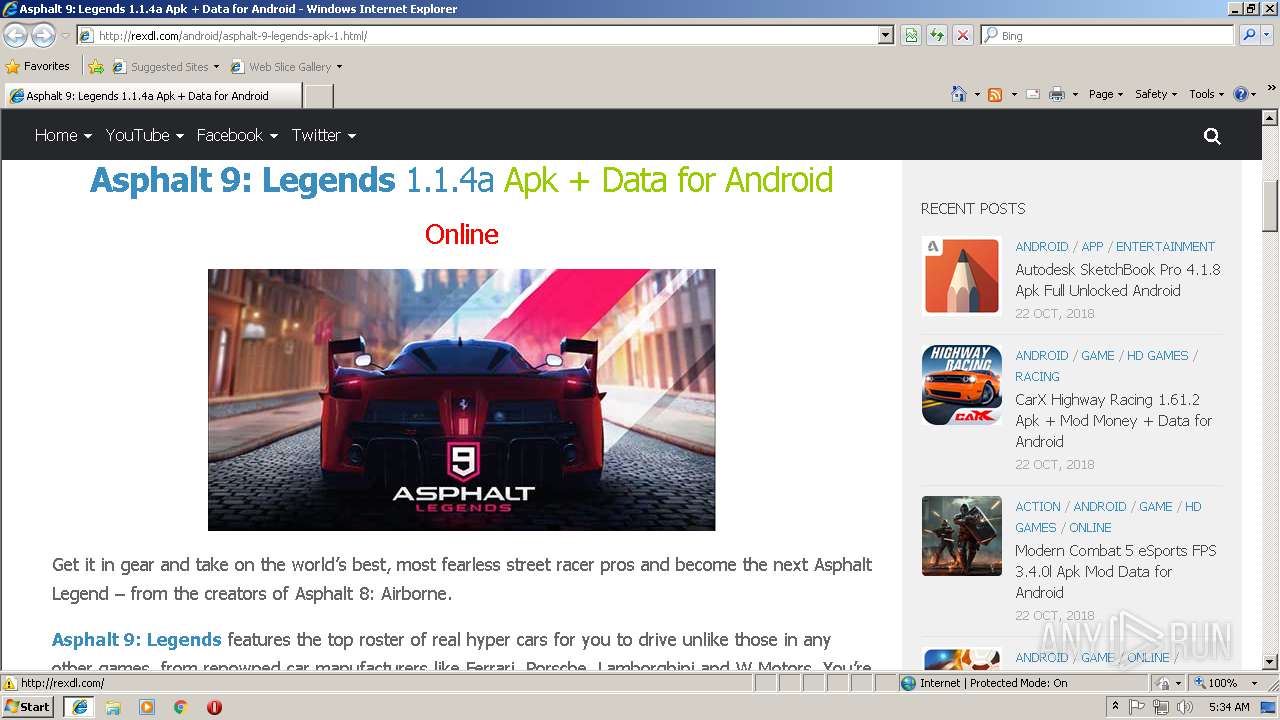Open Page menu dropdown
The height and width of the screenshot is (720, 1280).
(1106, 94)
